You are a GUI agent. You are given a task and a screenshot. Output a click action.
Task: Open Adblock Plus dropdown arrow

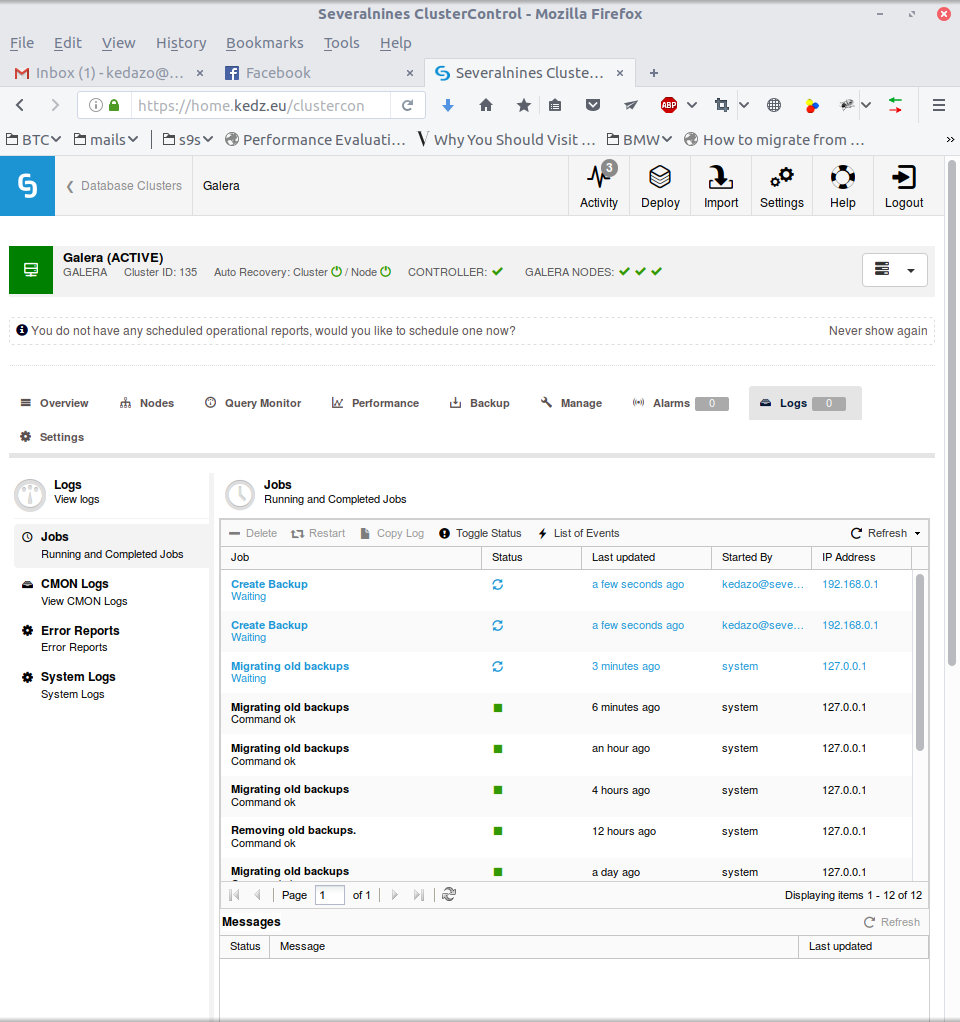(691, 105)
